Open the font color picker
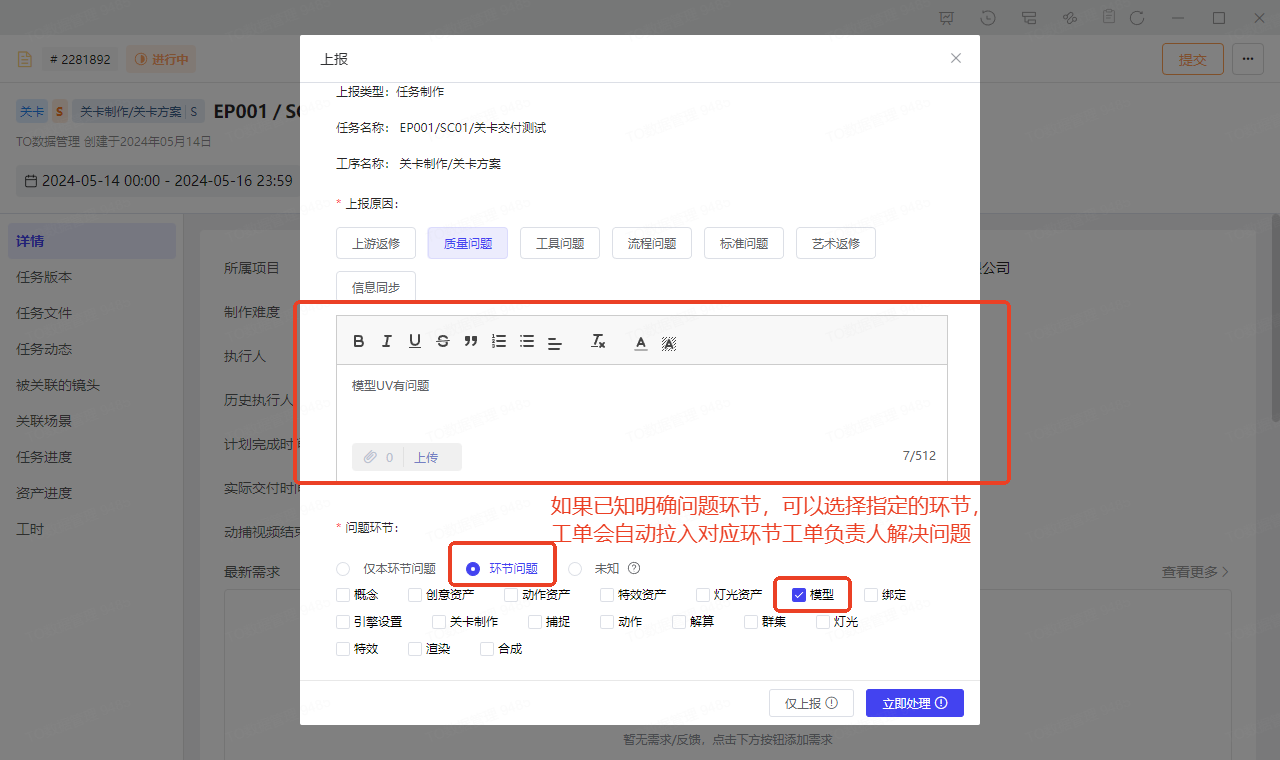Viewport: 1280px width, 760px height. pyautogui.click(x=641, y=342)
